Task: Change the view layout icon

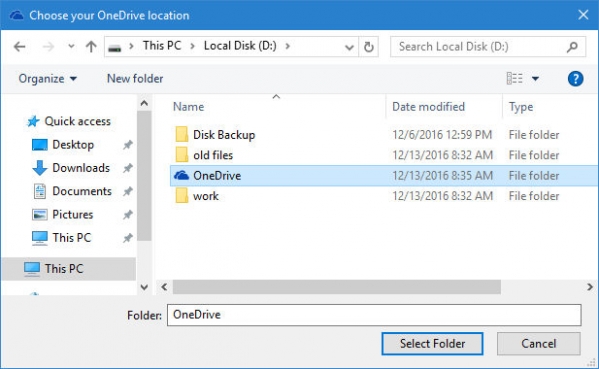Action: [x=515, y=78]
